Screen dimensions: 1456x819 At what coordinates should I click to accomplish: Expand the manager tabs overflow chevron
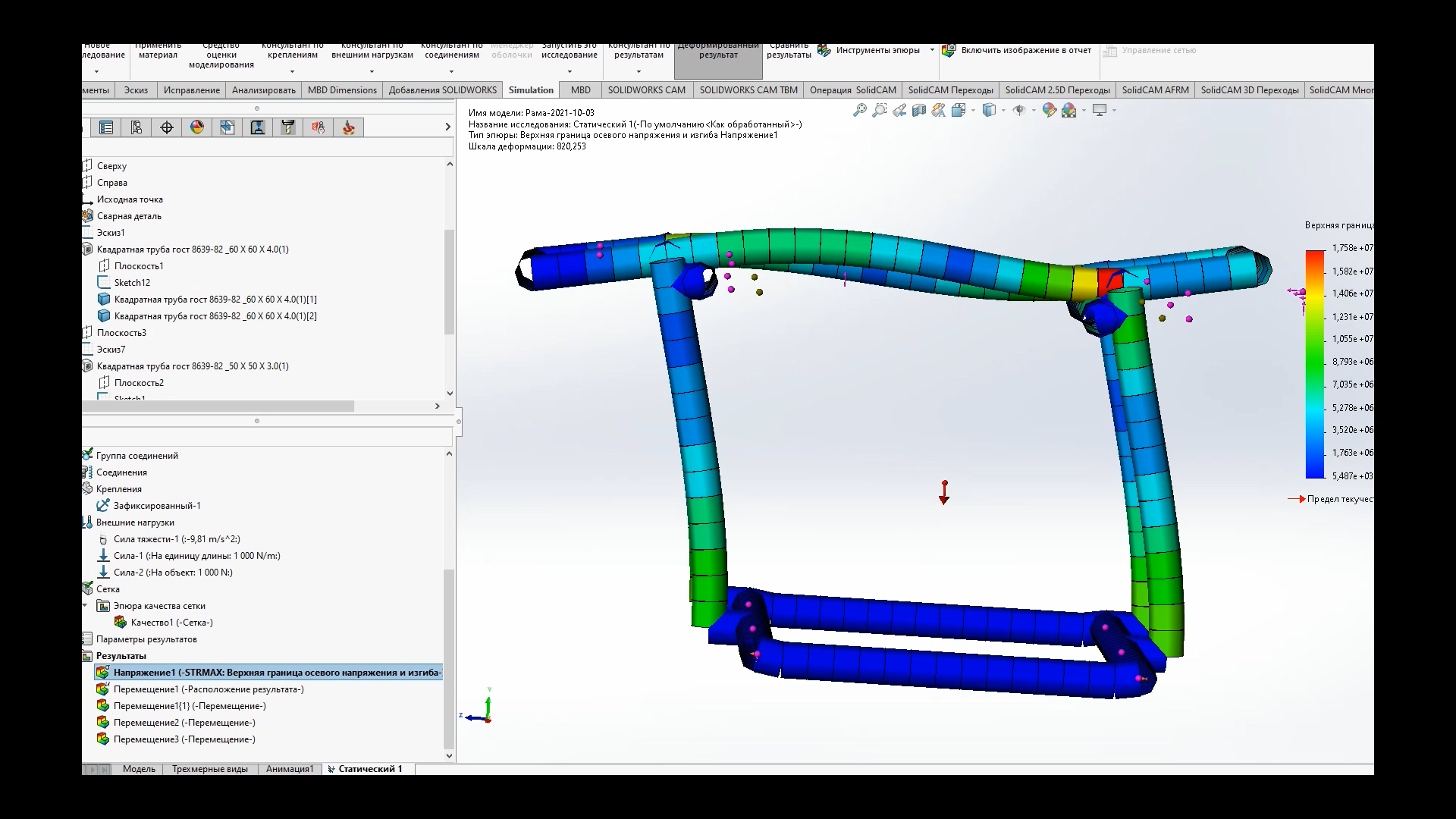[447, 127]
